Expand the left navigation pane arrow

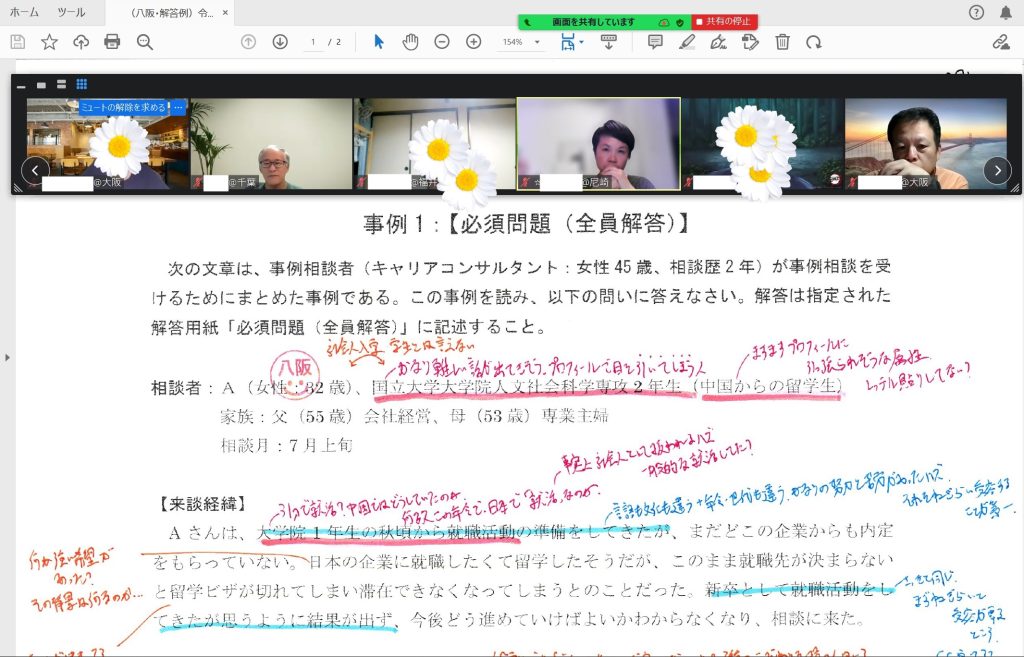tap(7, 357)
